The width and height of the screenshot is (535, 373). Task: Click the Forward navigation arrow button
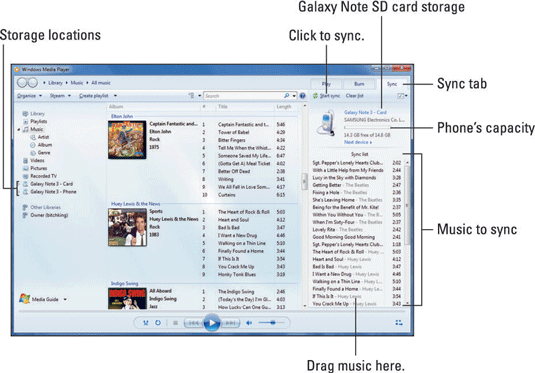33,83
